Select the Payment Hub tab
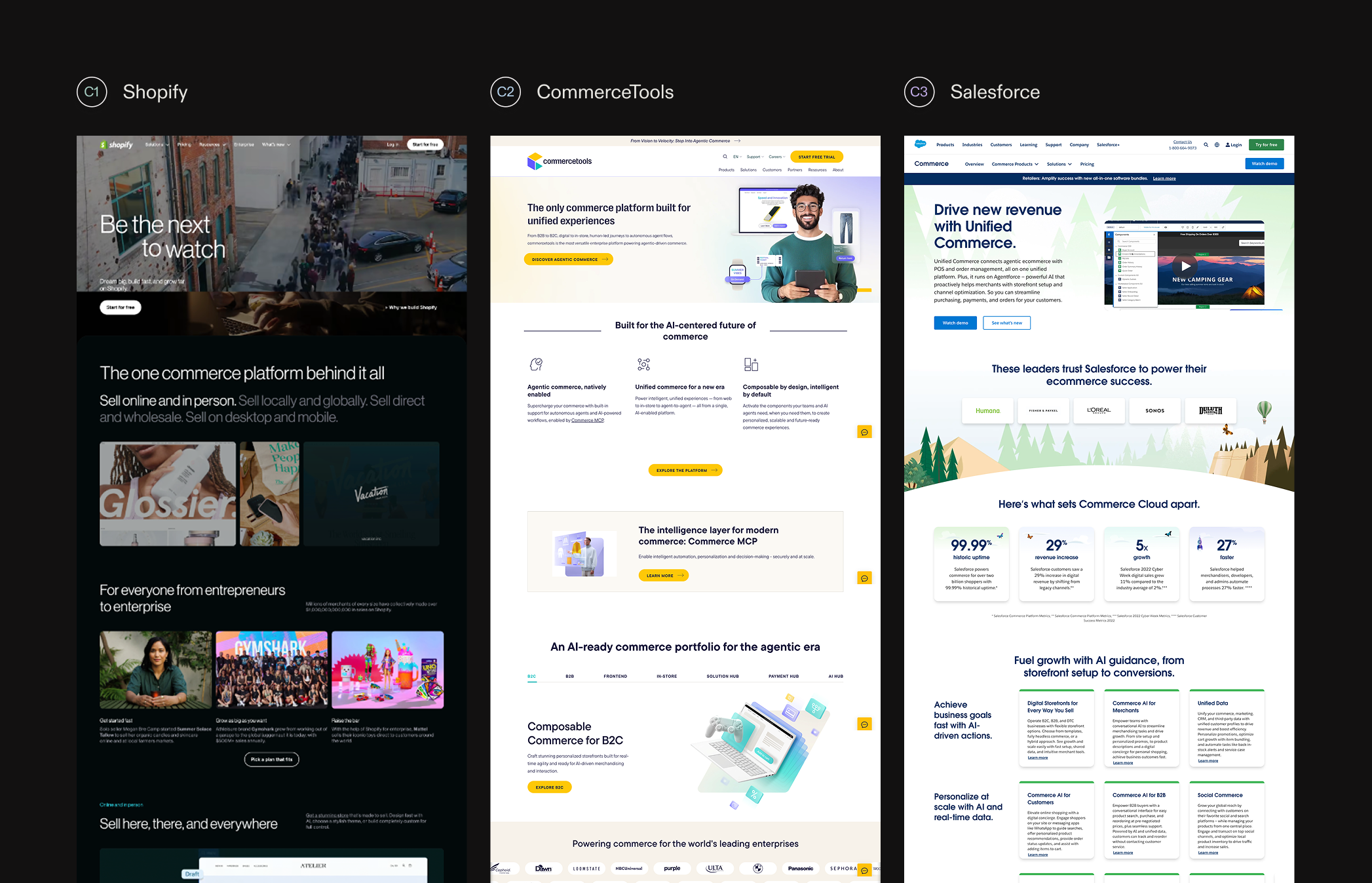Viewport: 1372px width, 883px height. pos(784,676)
